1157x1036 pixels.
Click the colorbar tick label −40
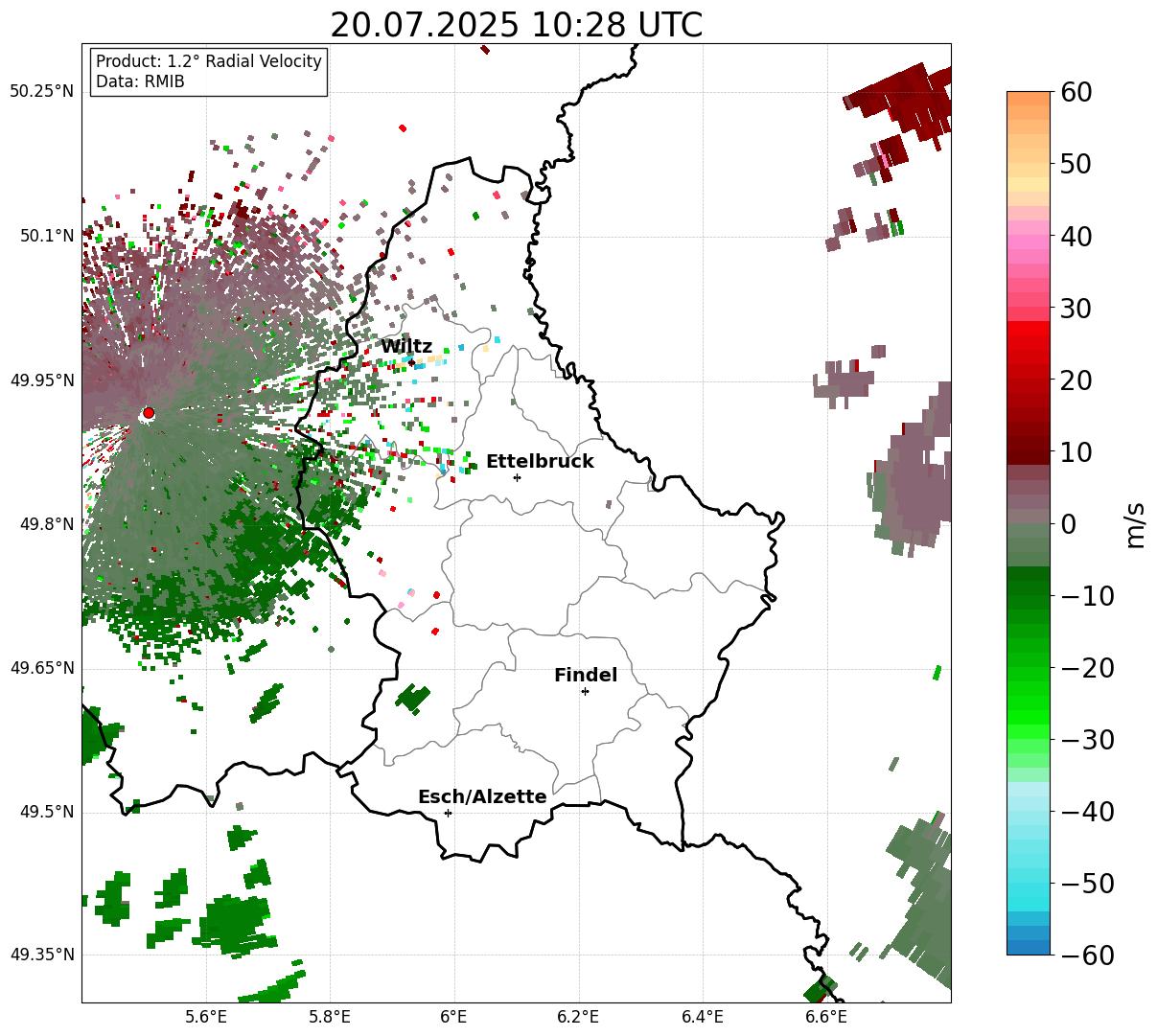[x=1088, y=811]
